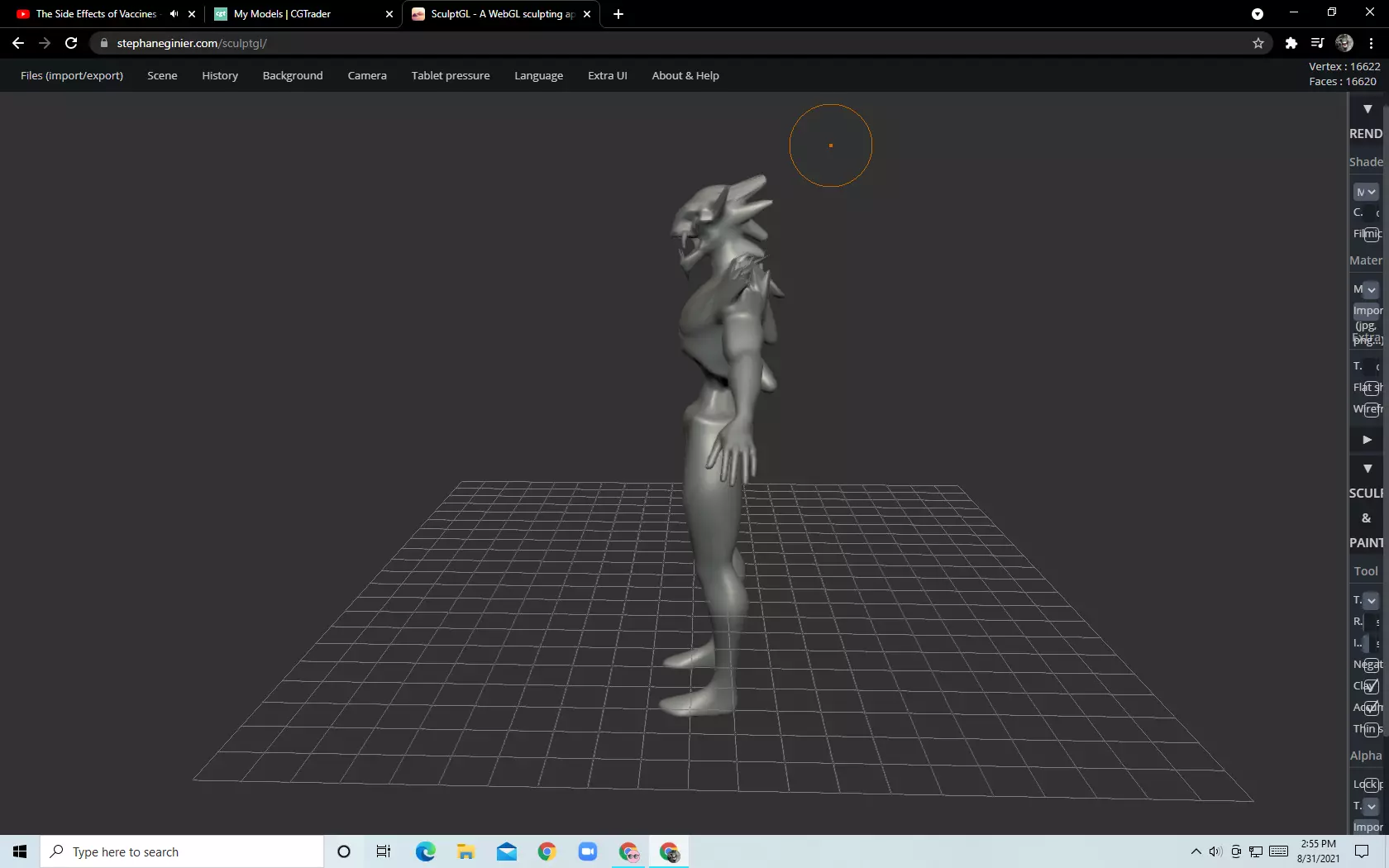Toggle the Clay checkbox
This screenshot has height=868, width=1389.
point(1372,686)
